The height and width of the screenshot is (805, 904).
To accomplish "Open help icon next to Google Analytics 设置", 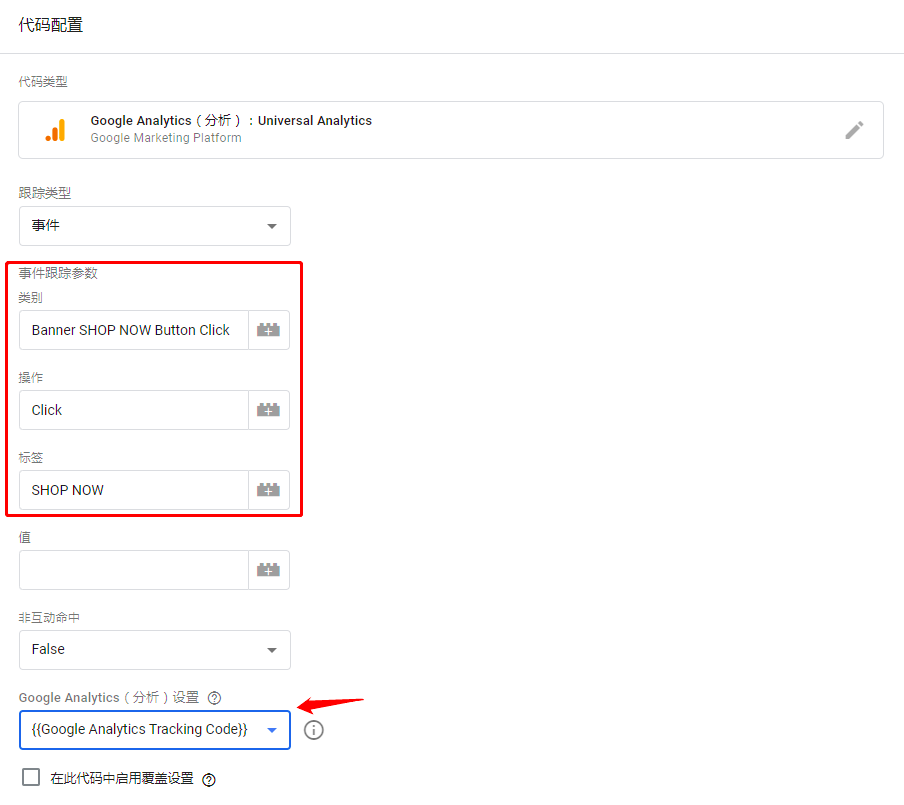I will click(214, 698).
